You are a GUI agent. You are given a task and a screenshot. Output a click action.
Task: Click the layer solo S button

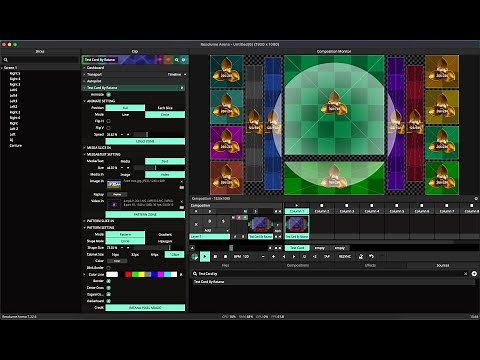click(223, 221)
